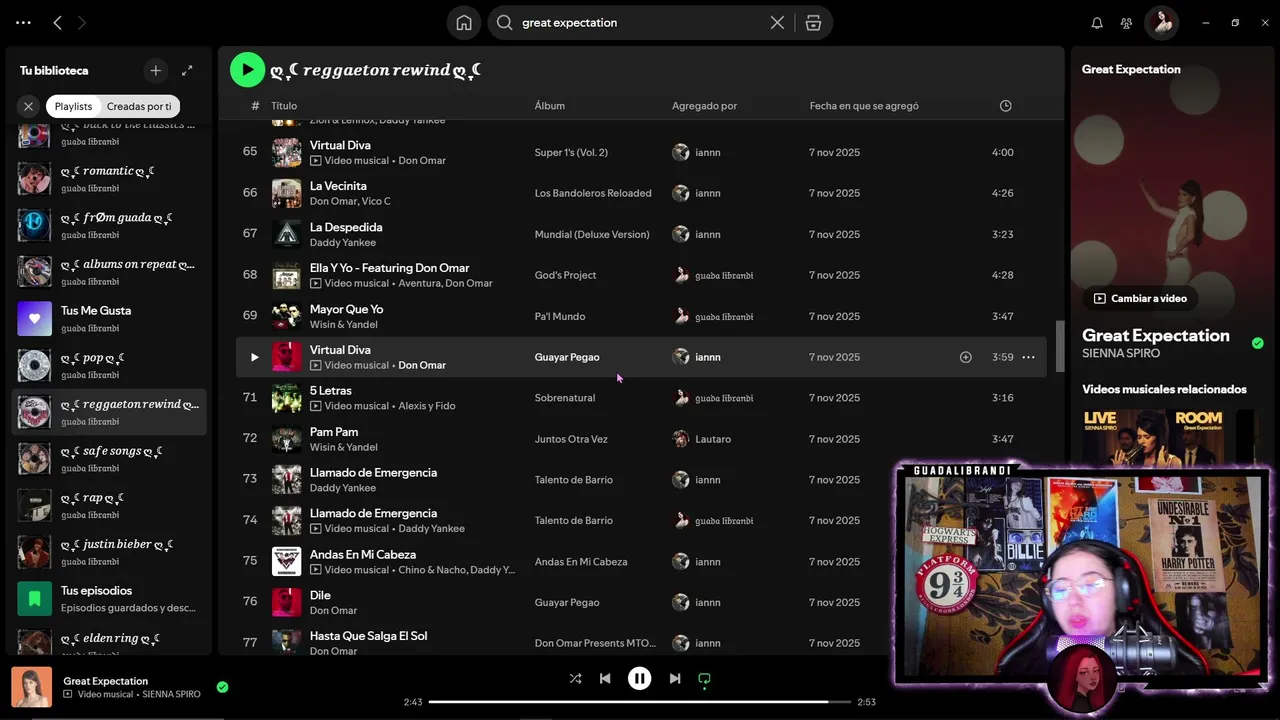Open the Browse icon in search bar
The height and width of the screenshot is (720, 1280).
pos(813,23)
